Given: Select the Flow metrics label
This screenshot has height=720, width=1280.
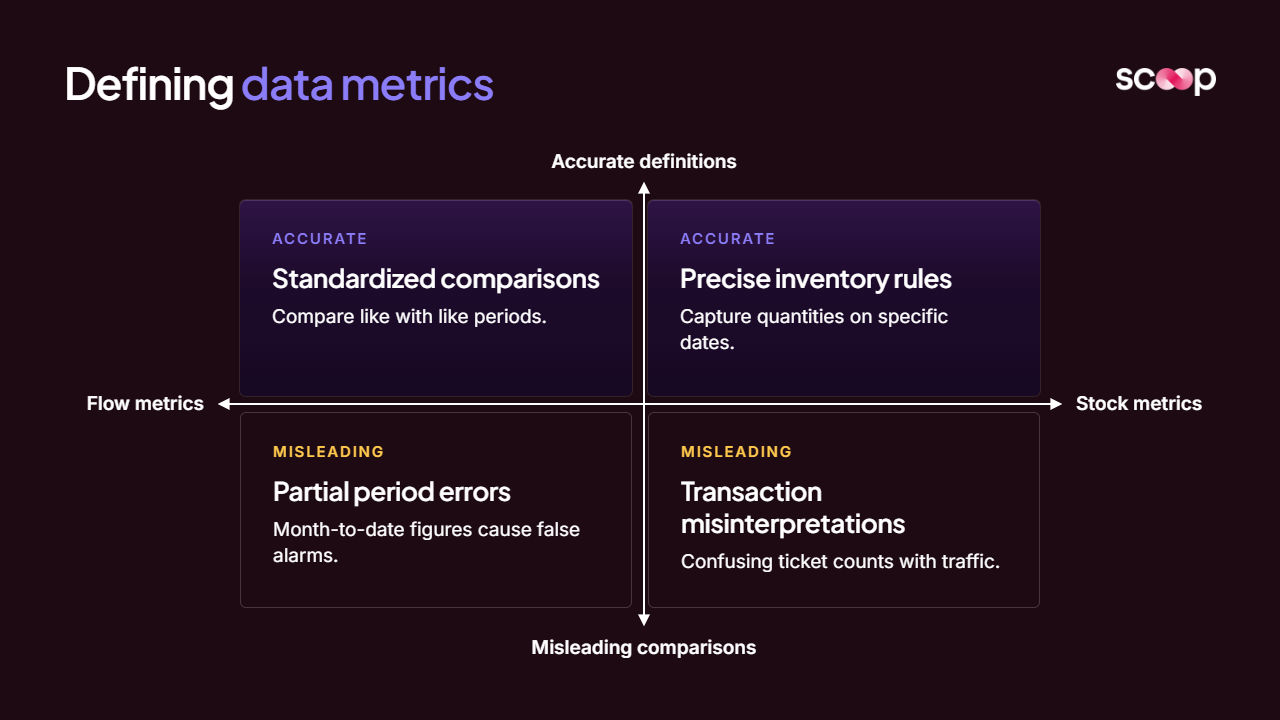Looking at the screenshot, I should pyautogui.click(x=145, y=404).
